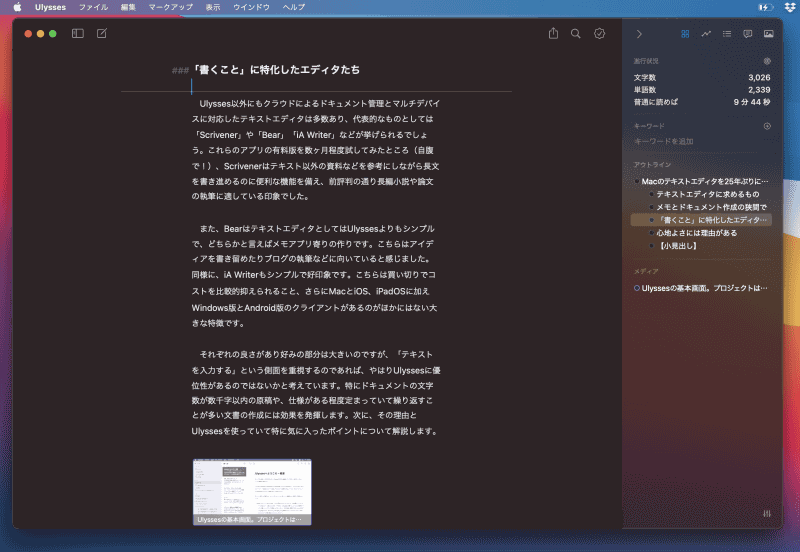Toggle the sidebar view icon
Image resolution: width=800 pixels, height=552 pixels.
pyautogui.click(x=78, y=34)
